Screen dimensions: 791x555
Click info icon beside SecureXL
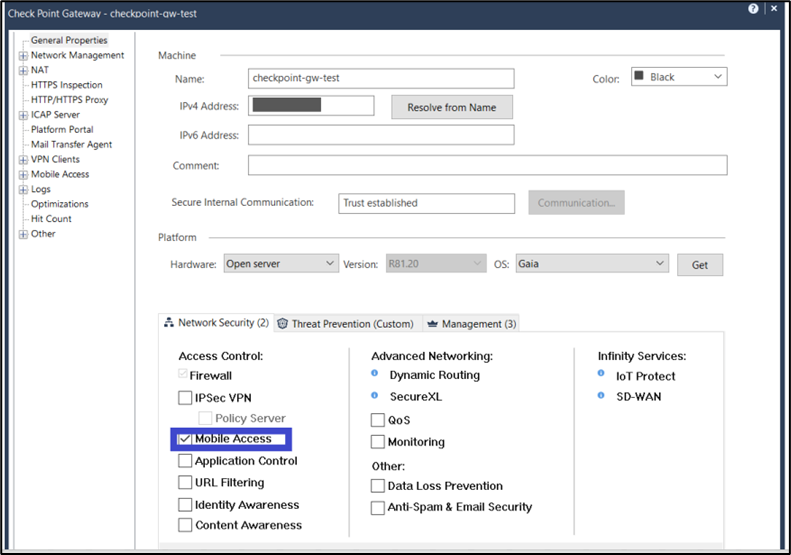tap(375, 396)
